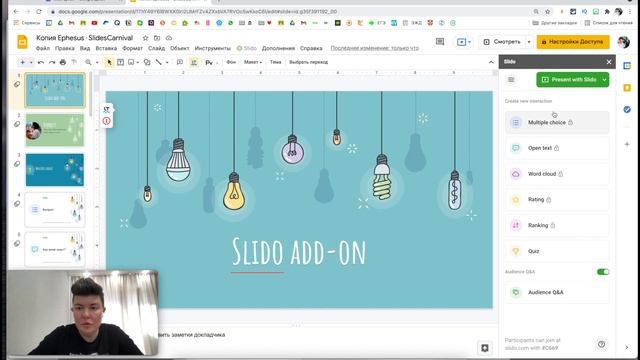Click the add comment toolbar icon
640x360 pixels.
180,62
